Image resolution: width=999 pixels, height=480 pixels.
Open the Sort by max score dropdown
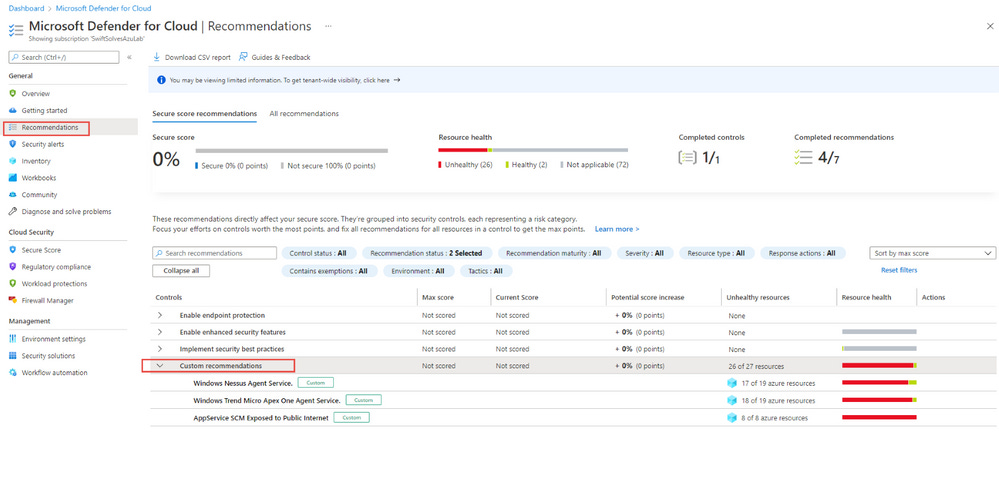(932, 253)
